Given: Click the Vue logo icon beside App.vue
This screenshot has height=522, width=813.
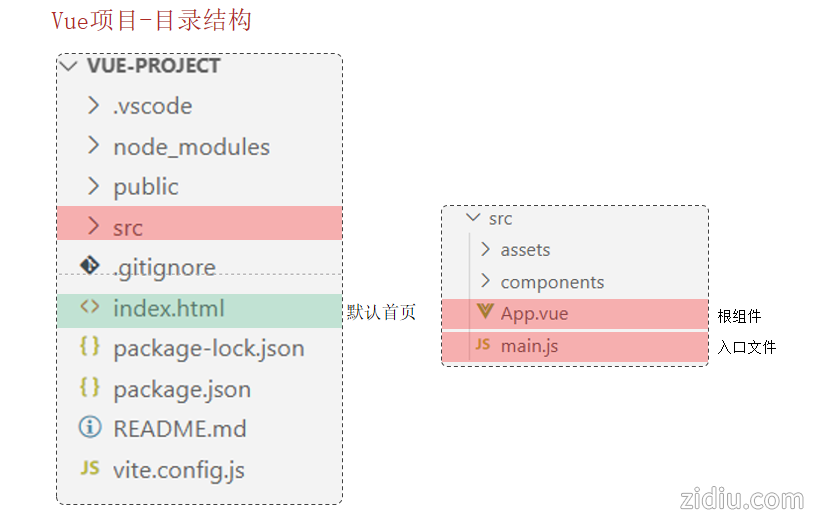Looking at the screenshot, I should tap(484, 312).
